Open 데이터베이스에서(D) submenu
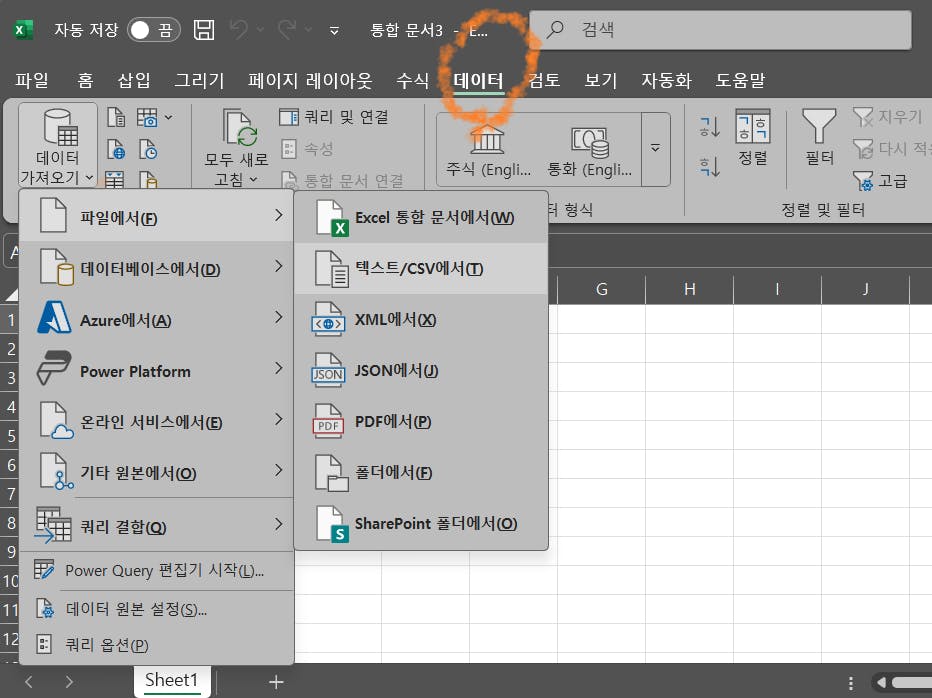932x698 pixels. point(157,268)
